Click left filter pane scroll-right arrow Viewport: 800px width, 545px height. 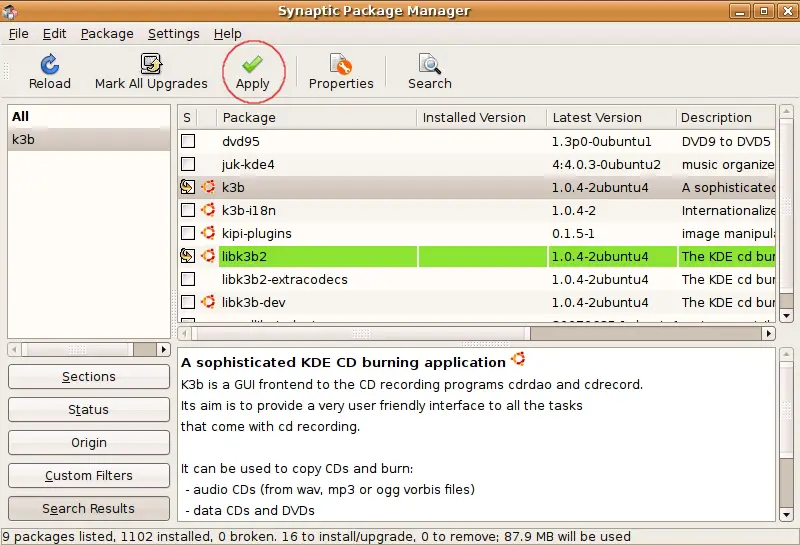[163, 349]
